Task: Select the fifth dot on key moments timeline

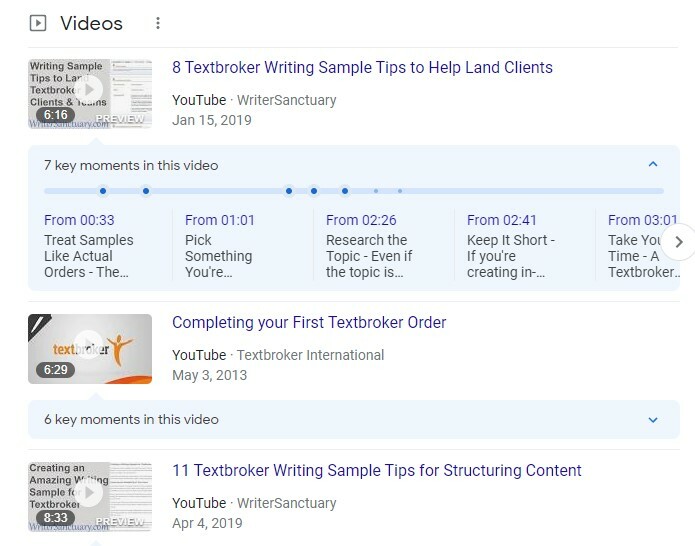Action: tap(345, 191)
